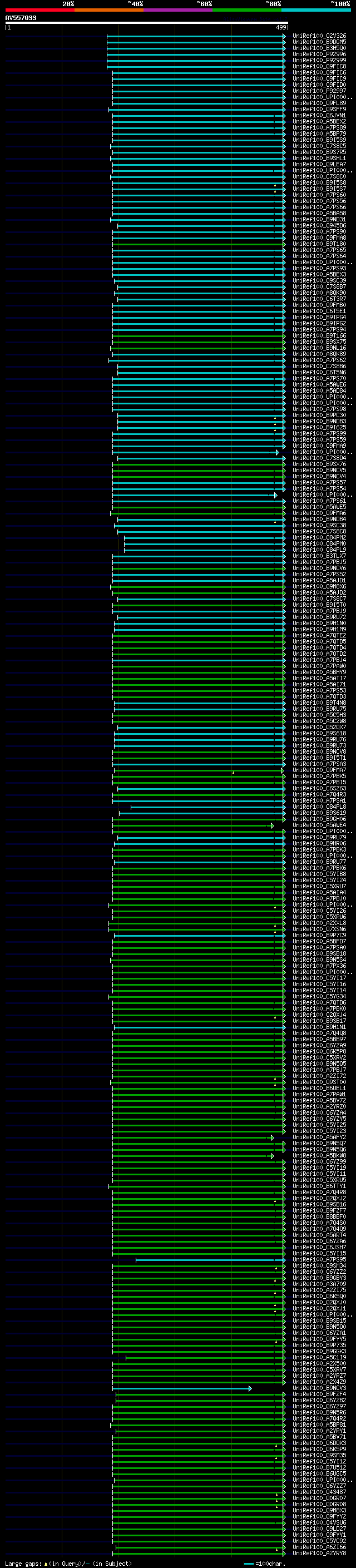This screenshot has height=1568, width=356.
Task: Click the UniRef100_Q9LEA7 label
Action: [x=319, y=164]
